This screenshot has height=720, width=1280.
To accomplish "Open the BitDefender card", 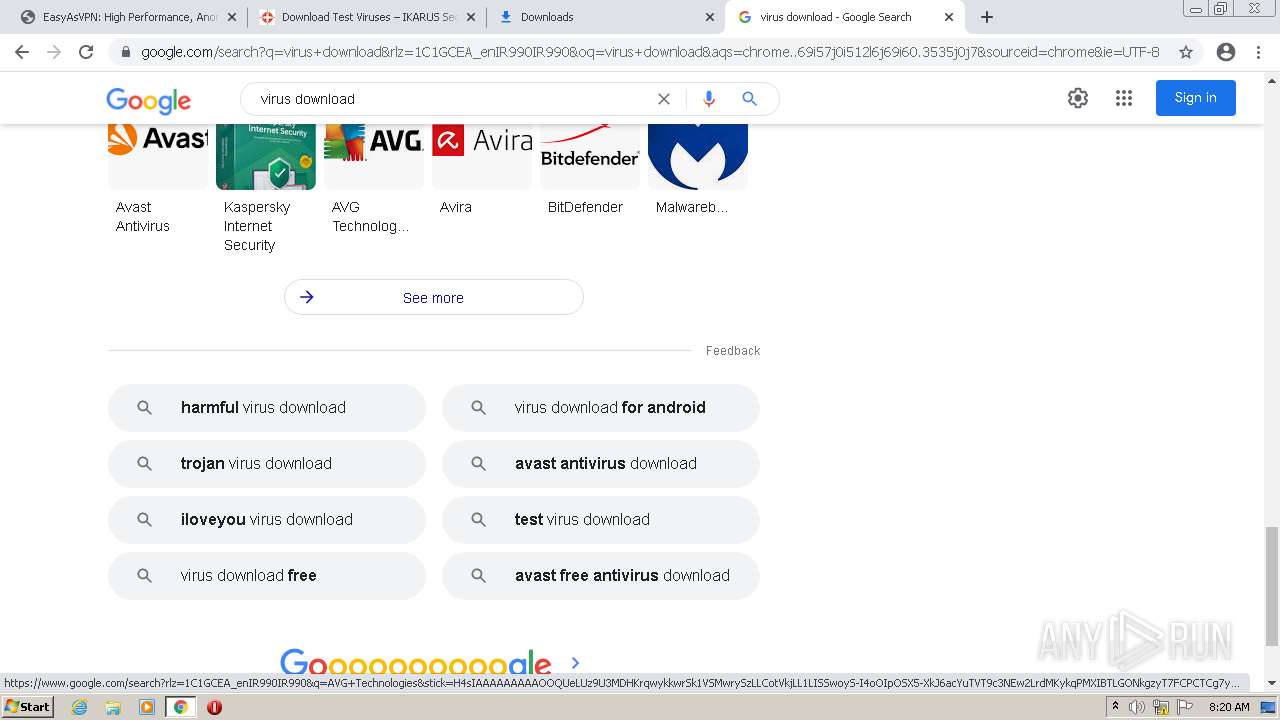I will pos(590,170).
